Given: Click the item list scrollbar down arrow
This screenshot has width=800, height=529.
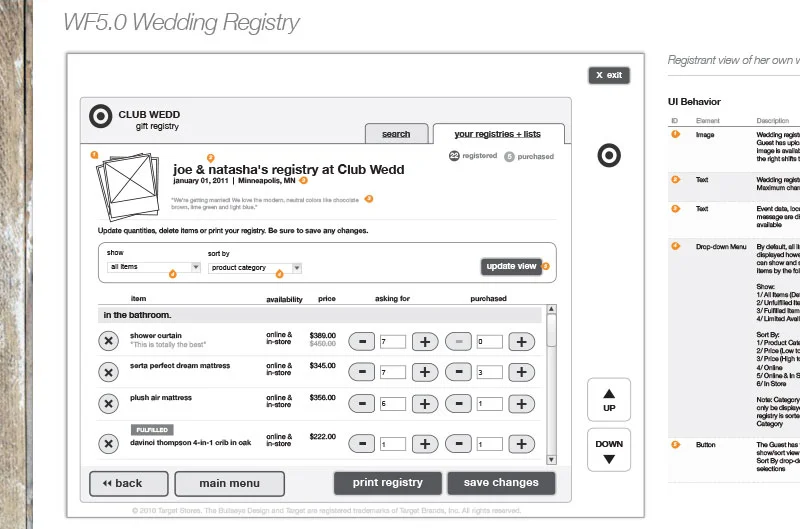Looking at the screenshot, I should (x=551, y=460).
